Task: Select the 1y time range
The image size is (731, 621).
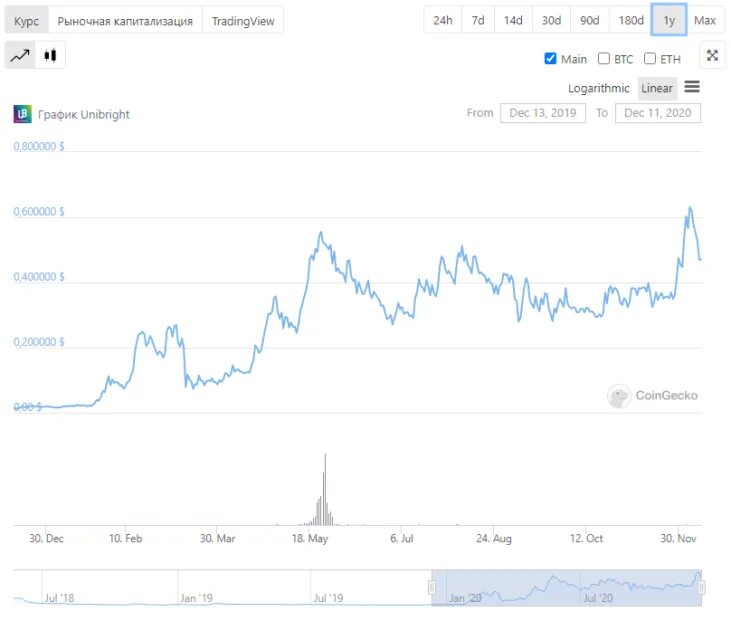Action: coord(669,20)
